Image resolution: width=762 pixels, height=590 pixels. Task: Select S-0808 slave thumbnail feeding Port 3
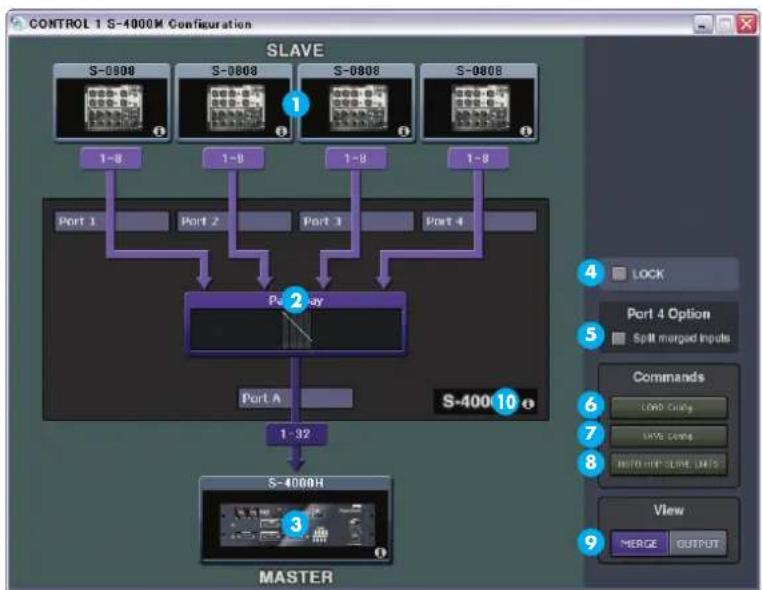[357, 103]
